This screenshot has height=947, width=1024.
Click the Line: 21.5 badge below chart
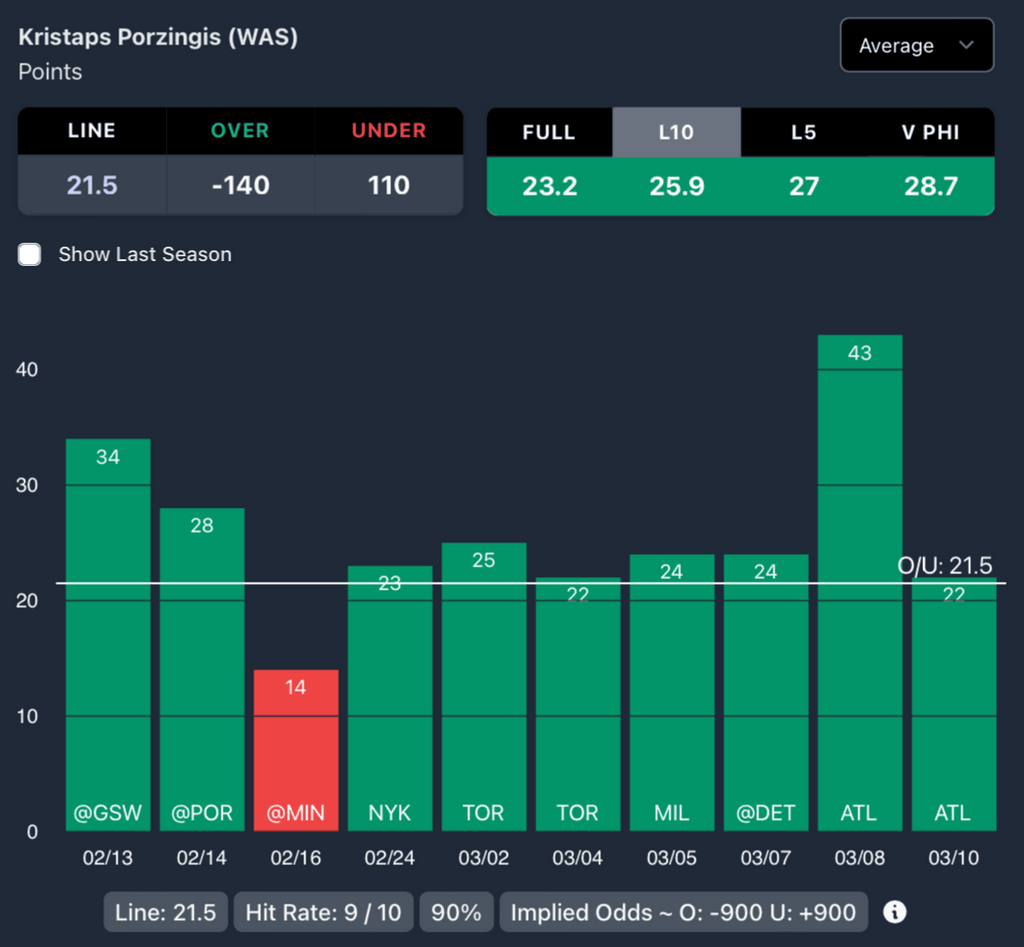pos(166,912)
